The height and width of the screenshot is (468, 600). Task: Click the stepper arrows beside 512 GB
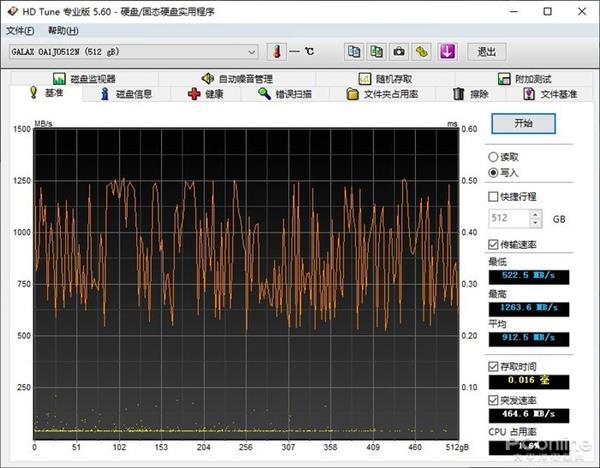[x=536, y=218]
